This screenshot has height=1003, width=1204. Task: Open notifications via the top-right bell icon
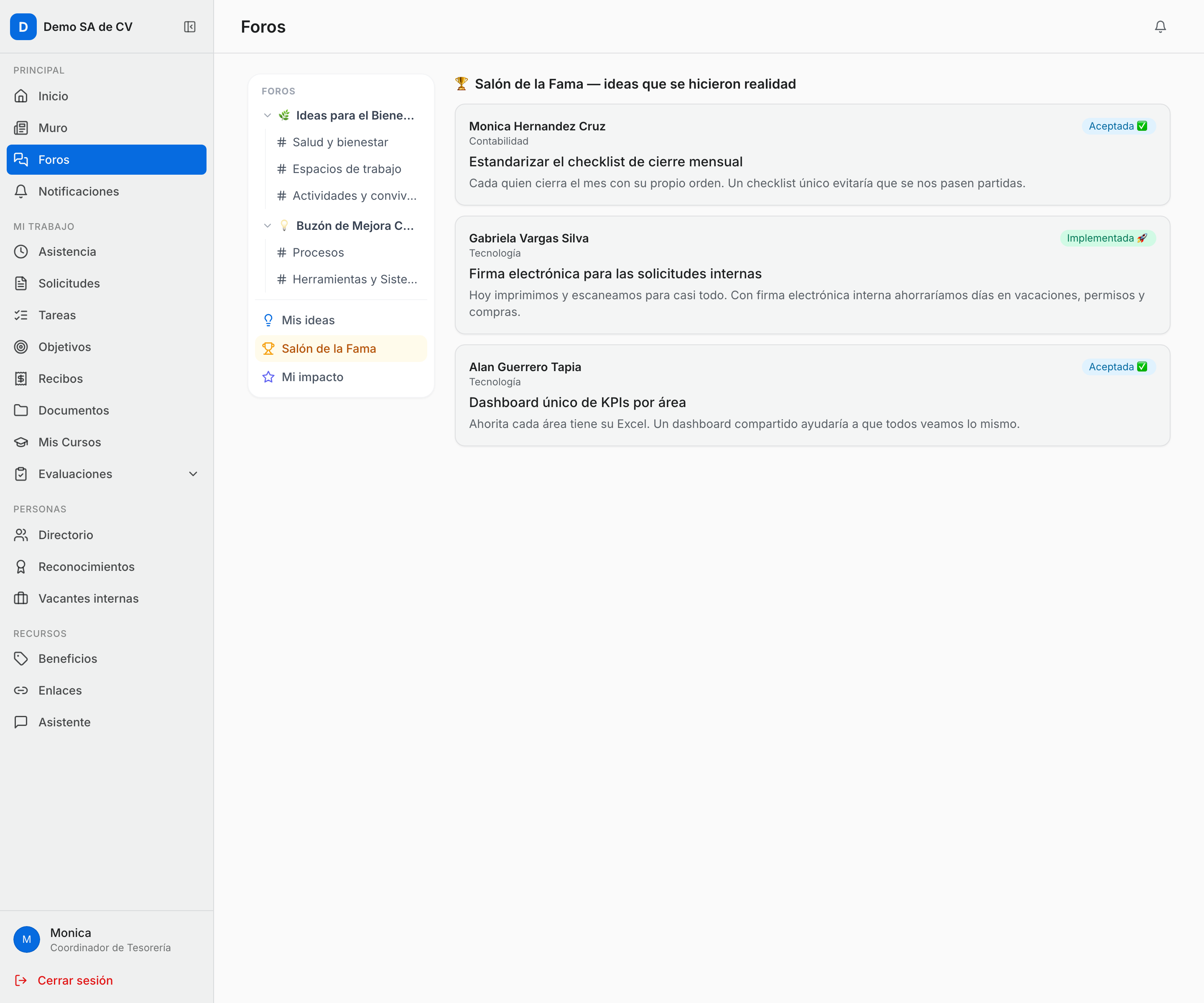(x=1160, y=27)
